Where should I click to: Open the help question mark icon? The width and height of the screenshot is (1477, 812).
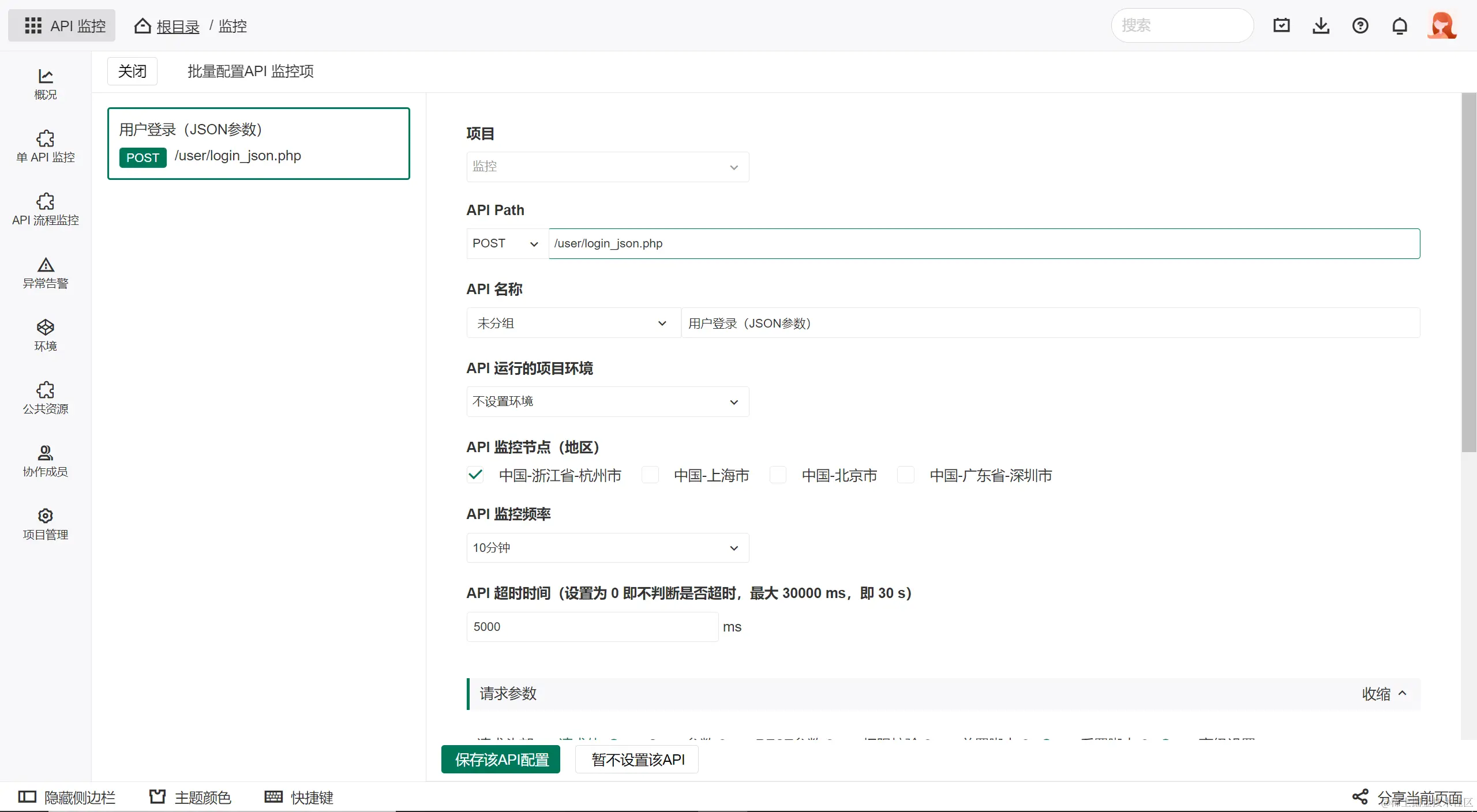1360,26
